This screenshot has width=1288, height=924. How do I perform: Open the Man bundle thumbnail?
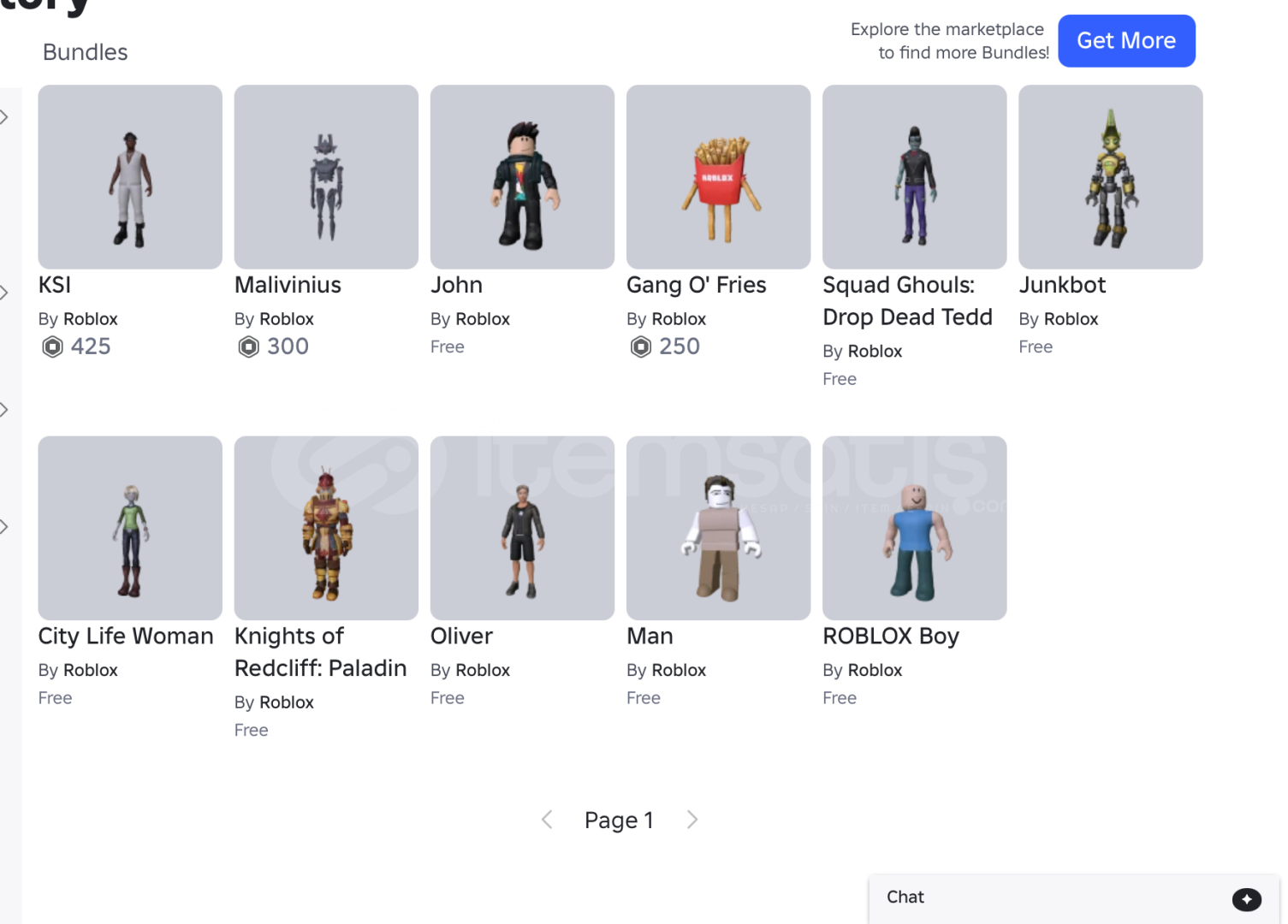coord(718,528)
